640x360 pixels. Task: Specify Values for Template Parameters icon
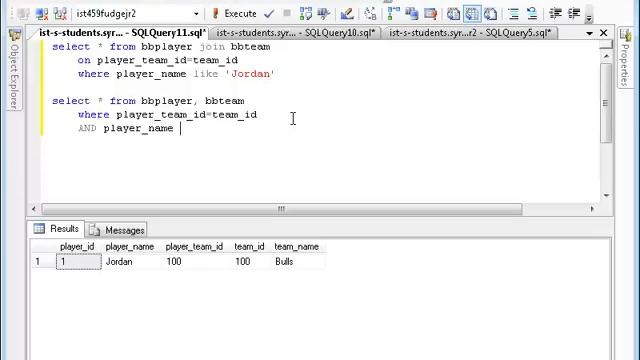(371, 14)
